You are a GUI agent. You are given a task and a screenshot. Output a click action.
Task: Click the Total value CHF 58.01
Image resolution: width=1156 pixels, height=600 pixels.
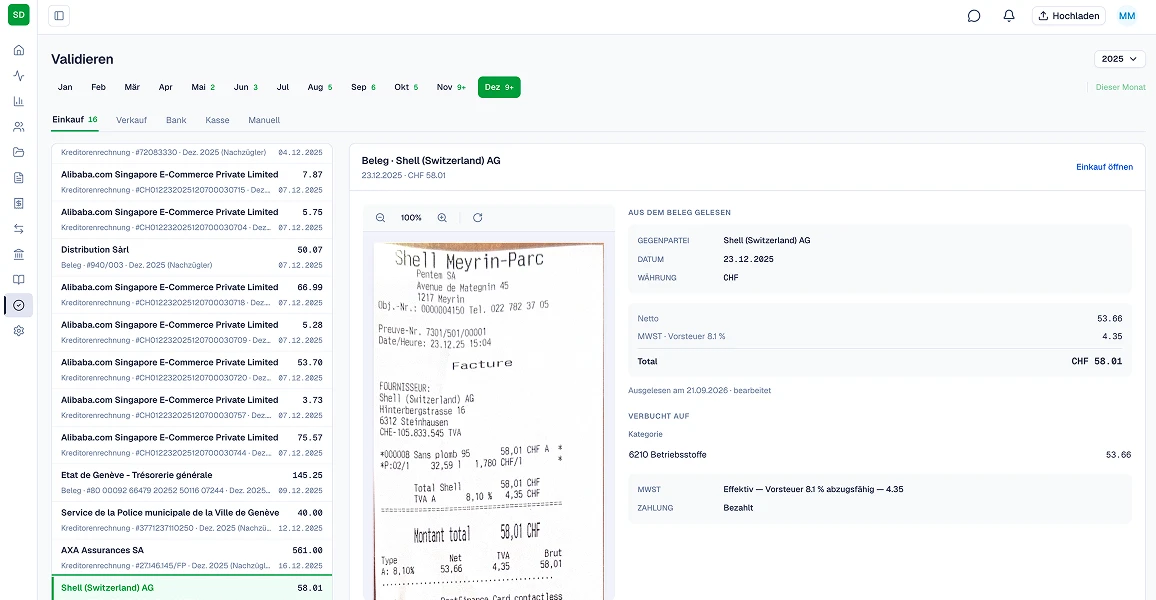pyautogui.click(x=1096, y=361)
